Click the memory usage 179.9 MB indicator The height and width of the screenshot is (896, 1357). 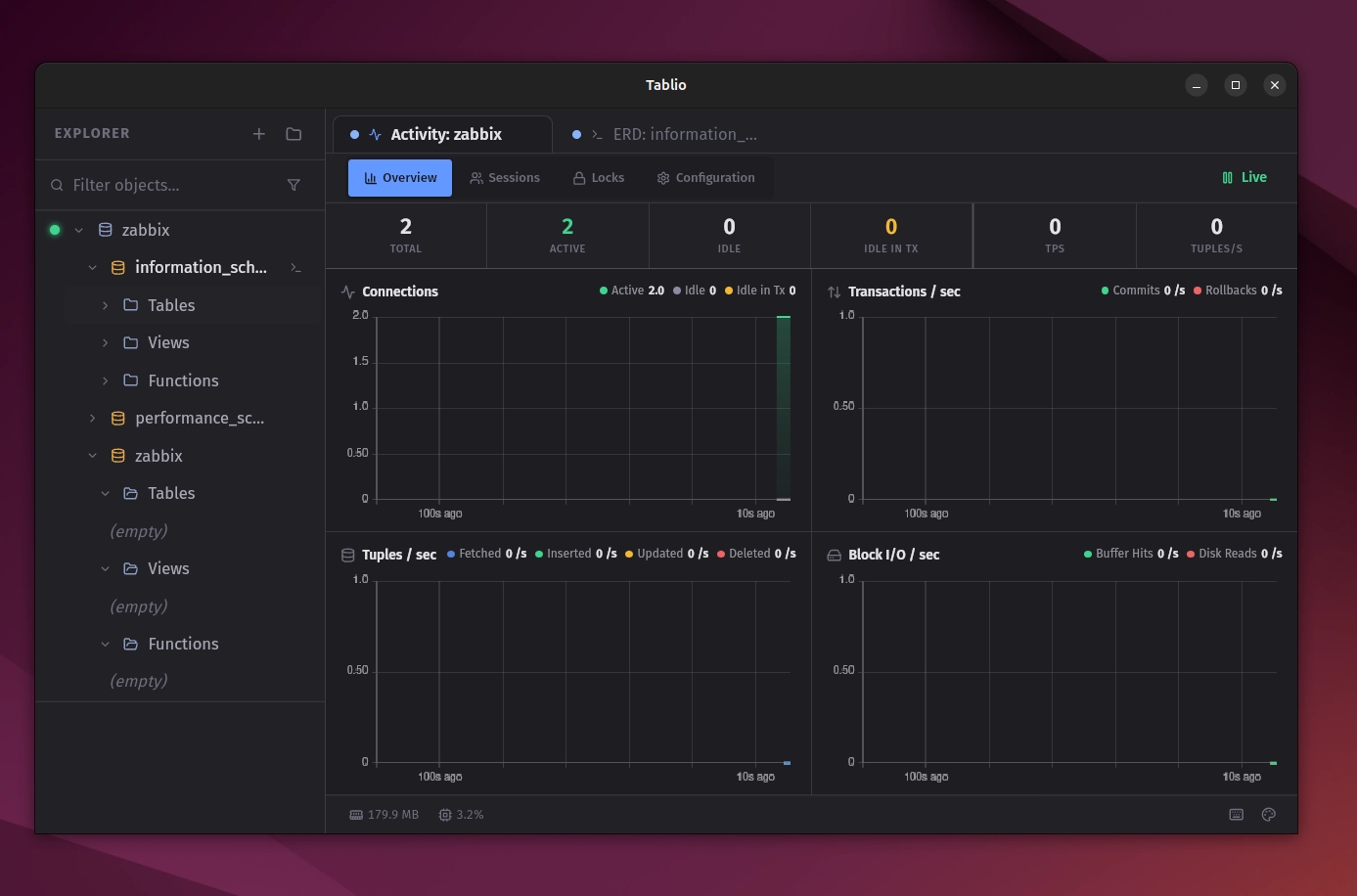pos(384,815)
